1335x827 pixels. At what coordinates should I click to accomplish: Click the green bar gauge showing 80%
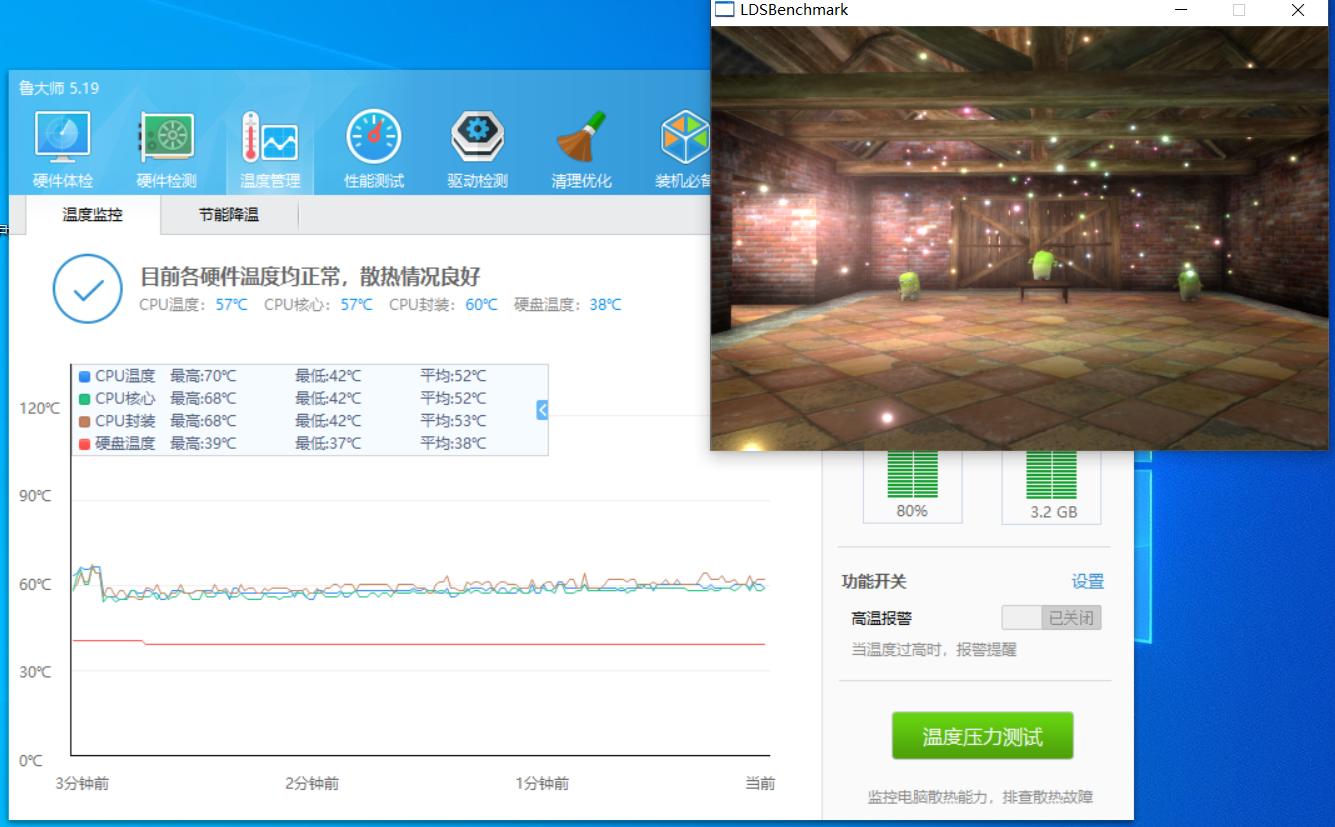(x=912, y=475)
